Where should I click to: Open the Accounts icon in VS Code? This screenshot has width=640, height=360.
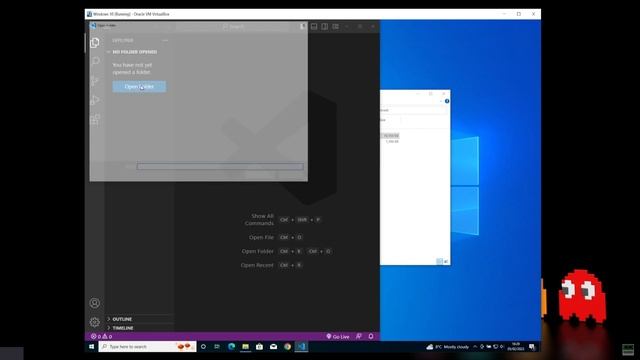(x=95, y=303)
